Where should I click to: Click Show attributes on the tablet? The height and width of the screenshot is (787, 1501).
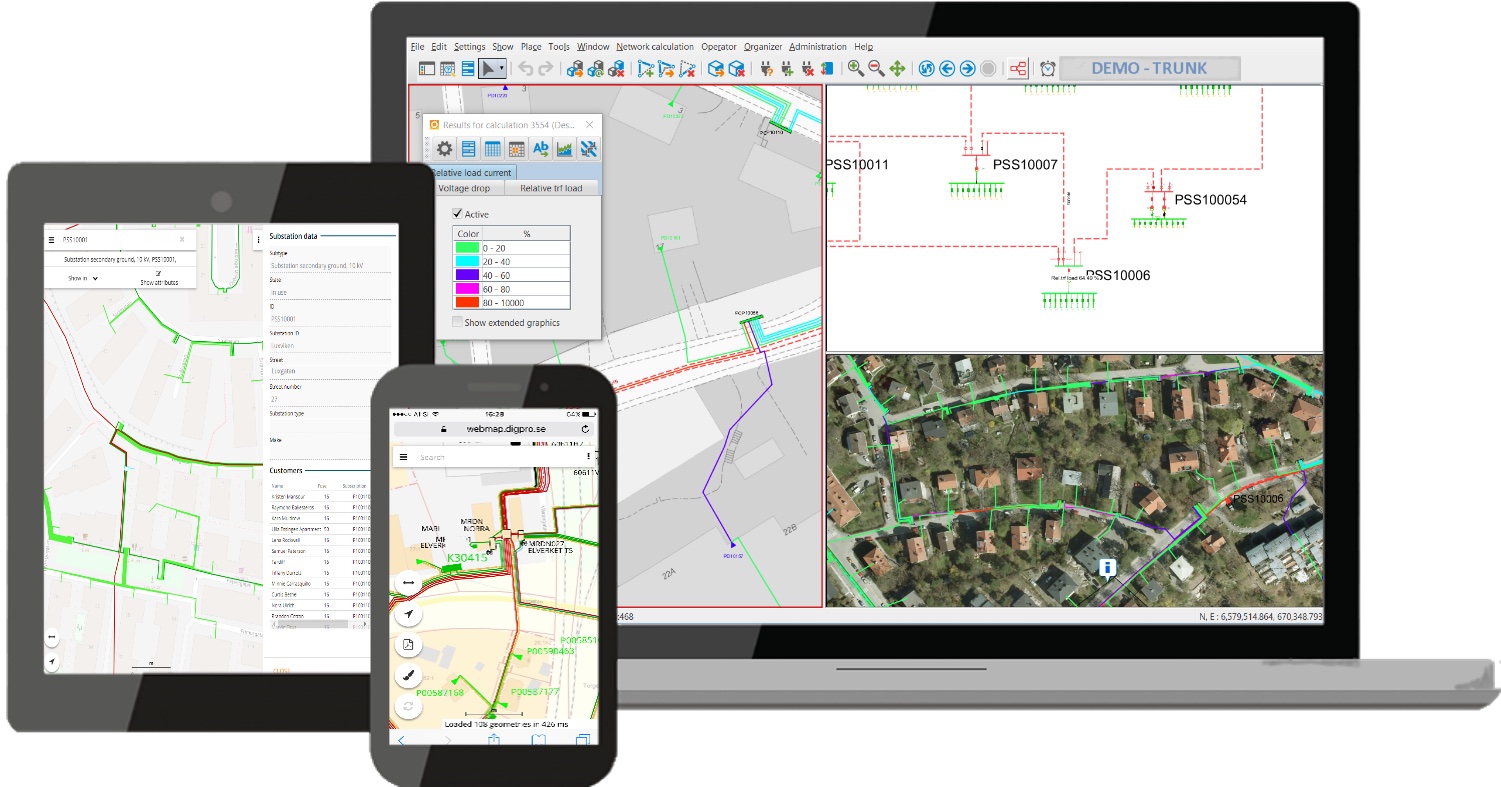coord(158,281)
